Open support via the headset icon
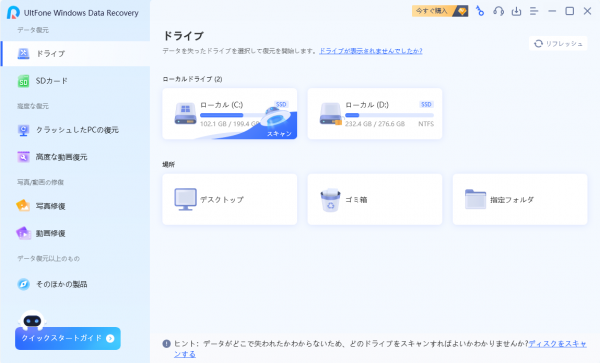The image size is (600, 363). point(498,11)
